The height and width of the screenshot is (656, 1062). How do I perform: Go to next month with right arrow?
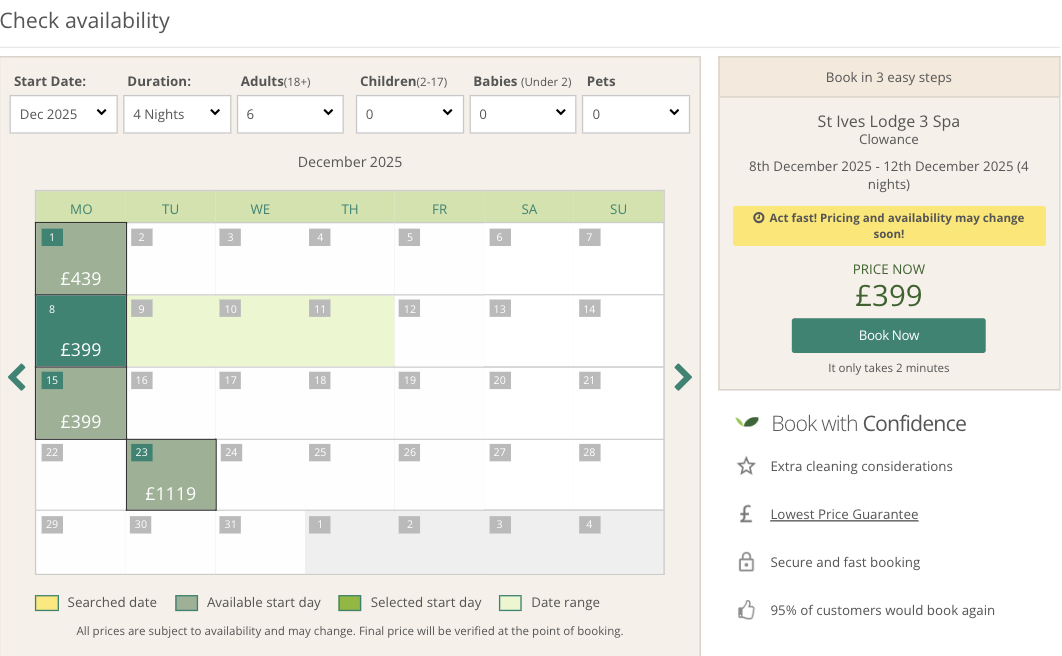(x=683, y=377)
